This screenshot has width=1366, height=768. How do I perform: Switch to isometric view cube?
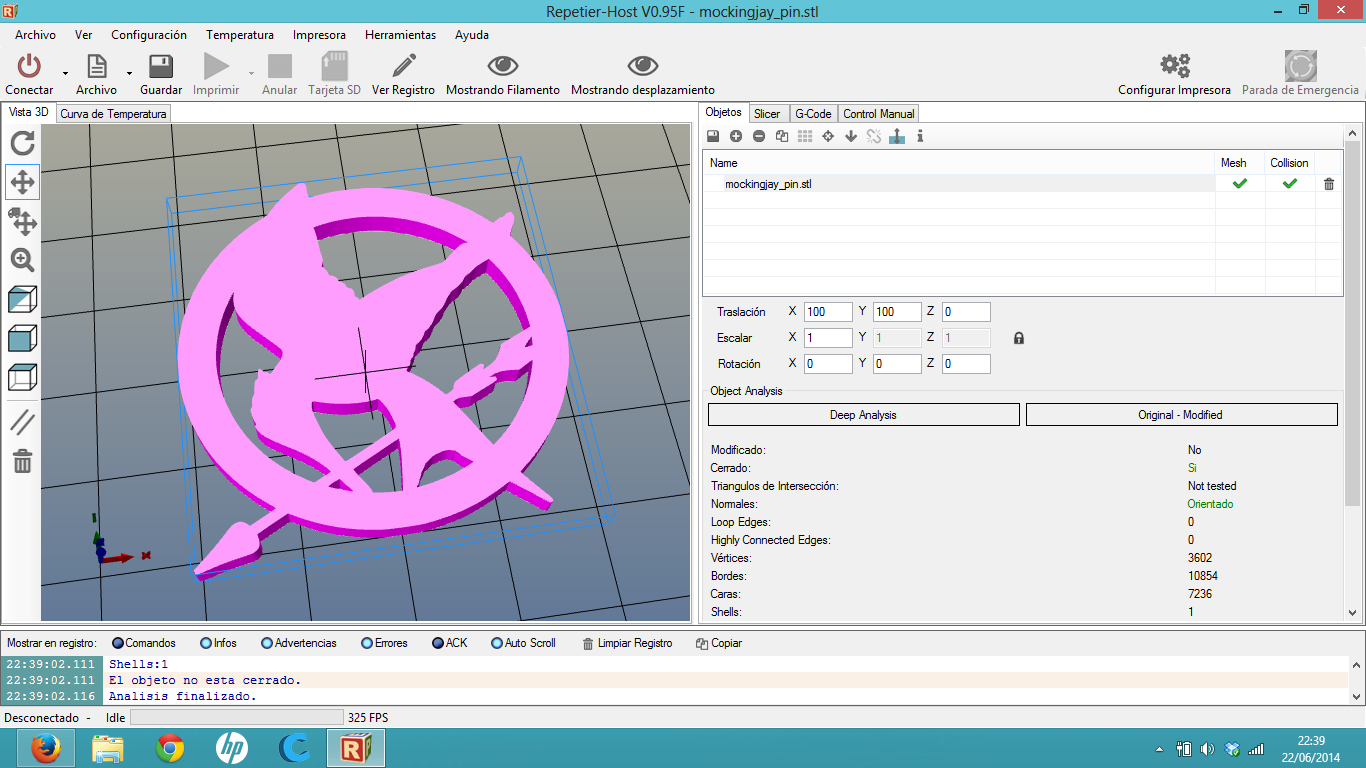coord(22,299)
